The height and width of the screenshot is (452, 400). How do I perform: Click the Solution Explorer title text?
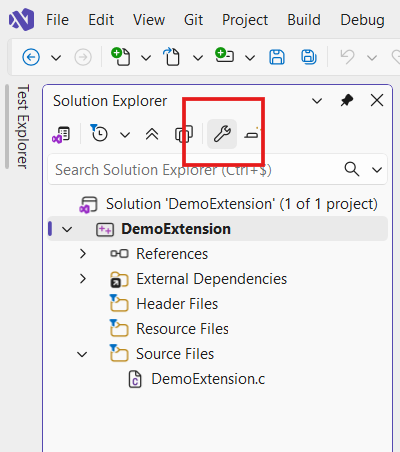point(110,101)
